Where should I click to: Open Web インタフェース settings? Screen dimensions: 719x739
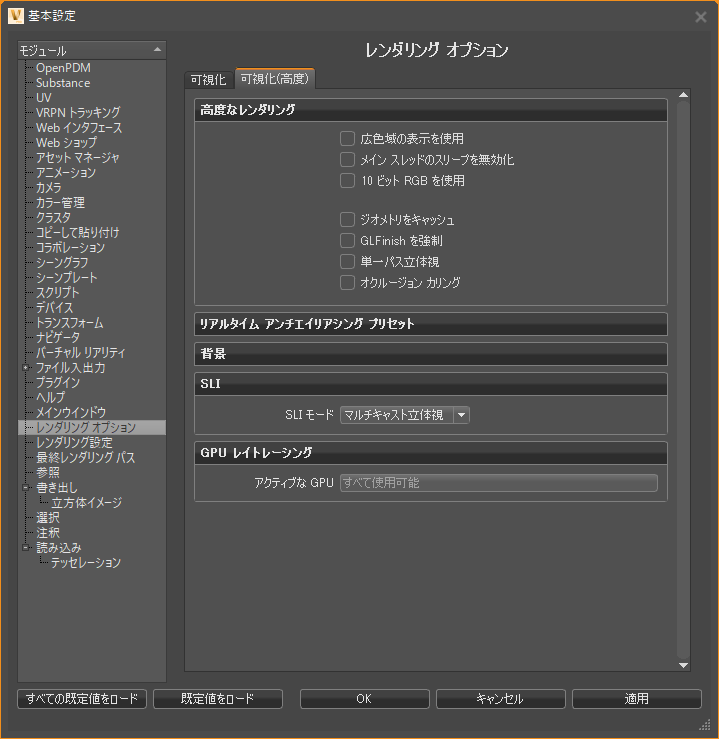coord(79,128)
